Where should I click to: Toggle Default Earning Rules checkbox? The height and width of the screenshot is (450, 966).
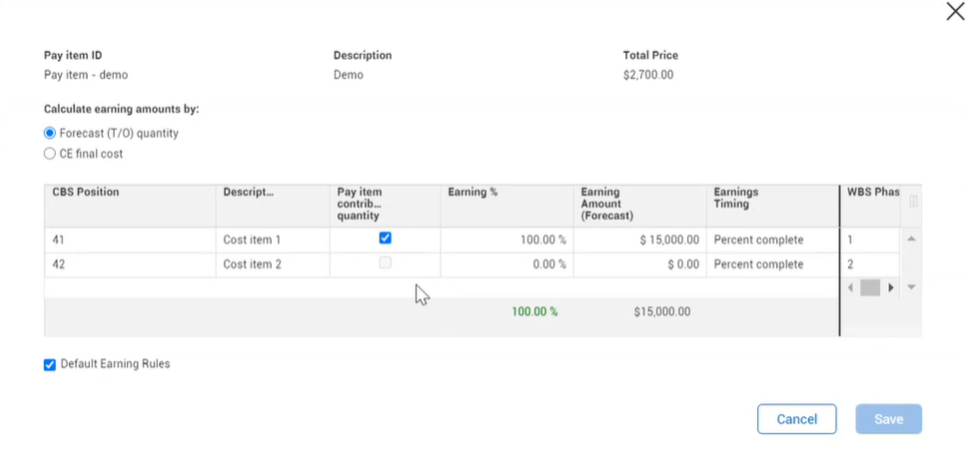coord(50,365)
